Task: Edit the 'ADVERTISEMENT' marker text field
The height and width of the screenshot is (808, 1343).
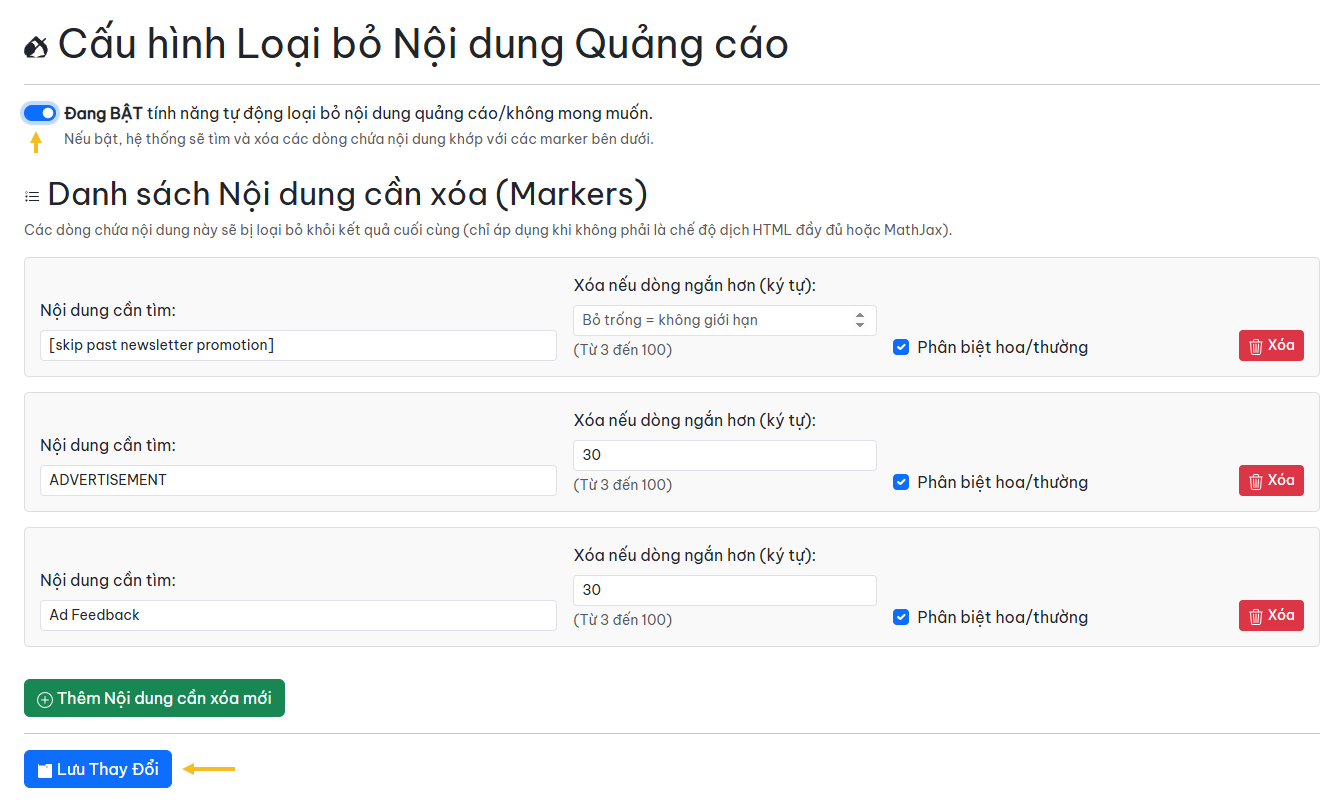Action: [298, 480]
